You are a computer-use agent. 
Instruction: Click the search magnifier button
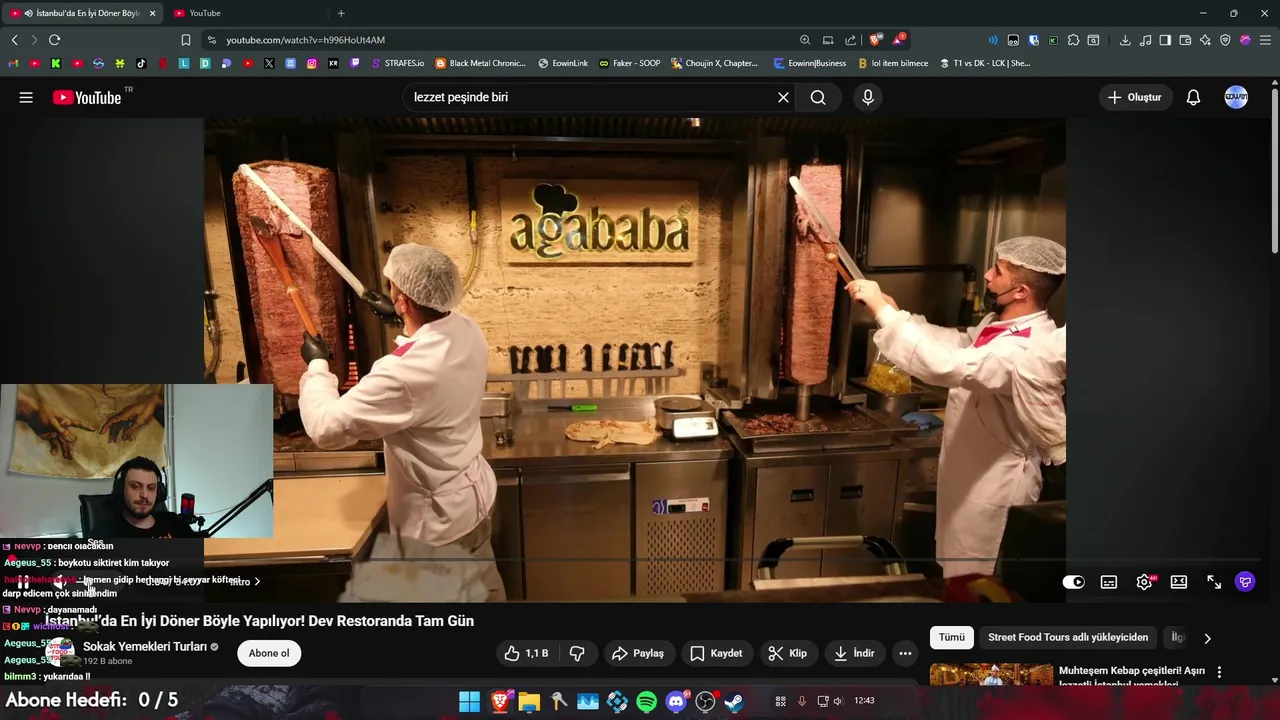tap(818, 97)
